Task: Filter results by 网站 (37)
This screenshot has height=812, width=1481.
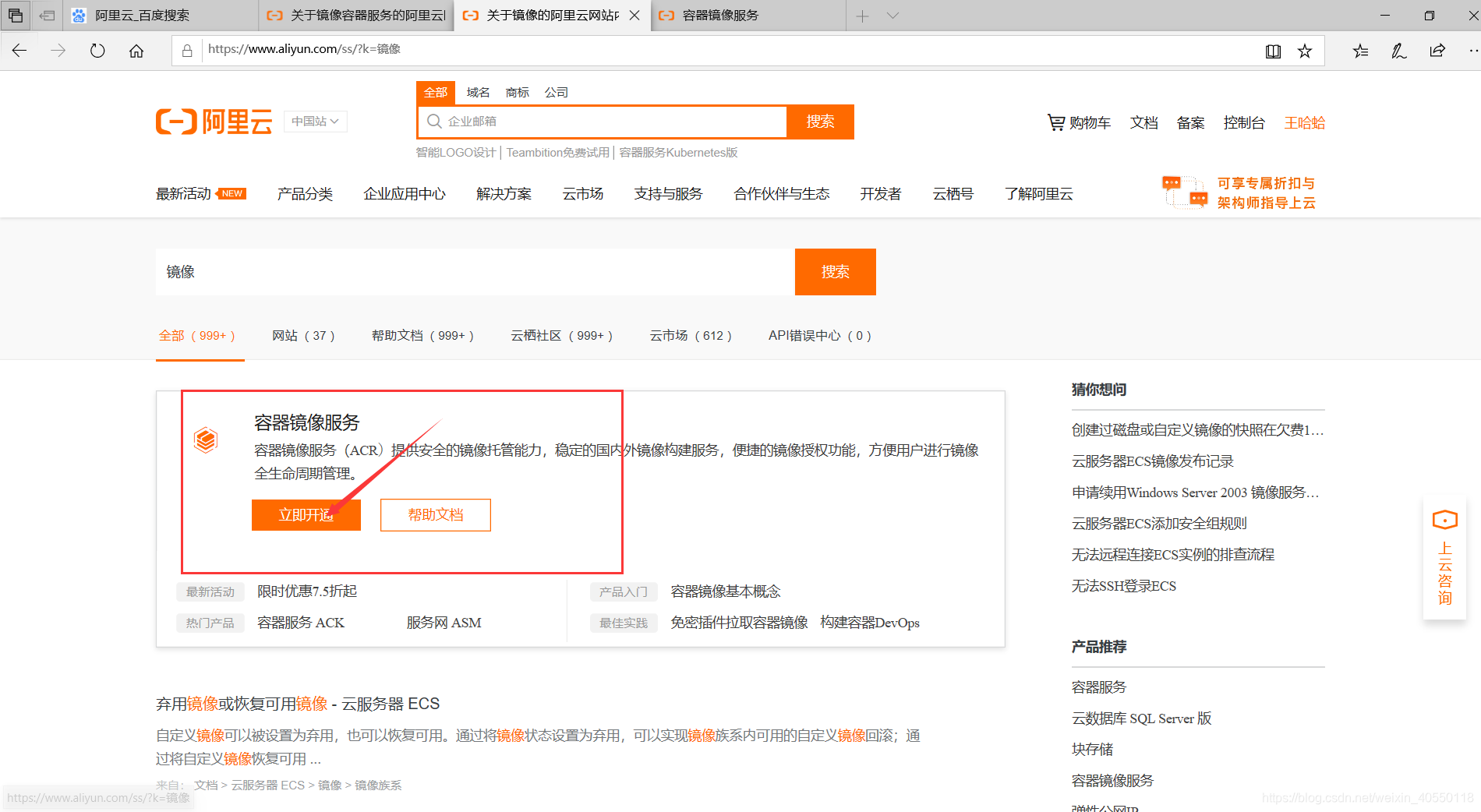Action: point(303,336)
